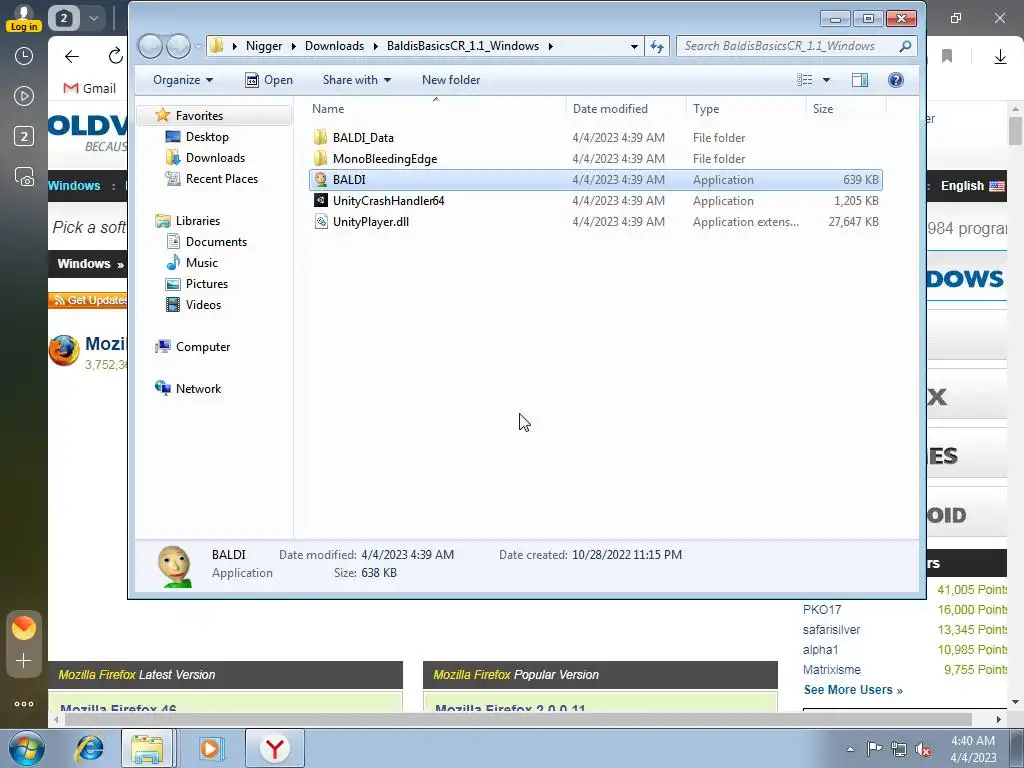The image size is (1024, 768).
Task: Click the English language selector on webpage
Action: click(x=972, y=185)
